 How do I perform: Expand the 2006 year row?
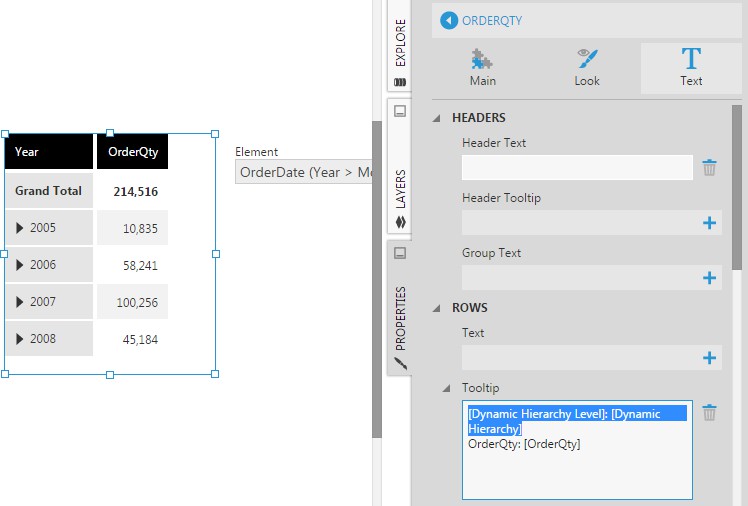tap(19, 265)
